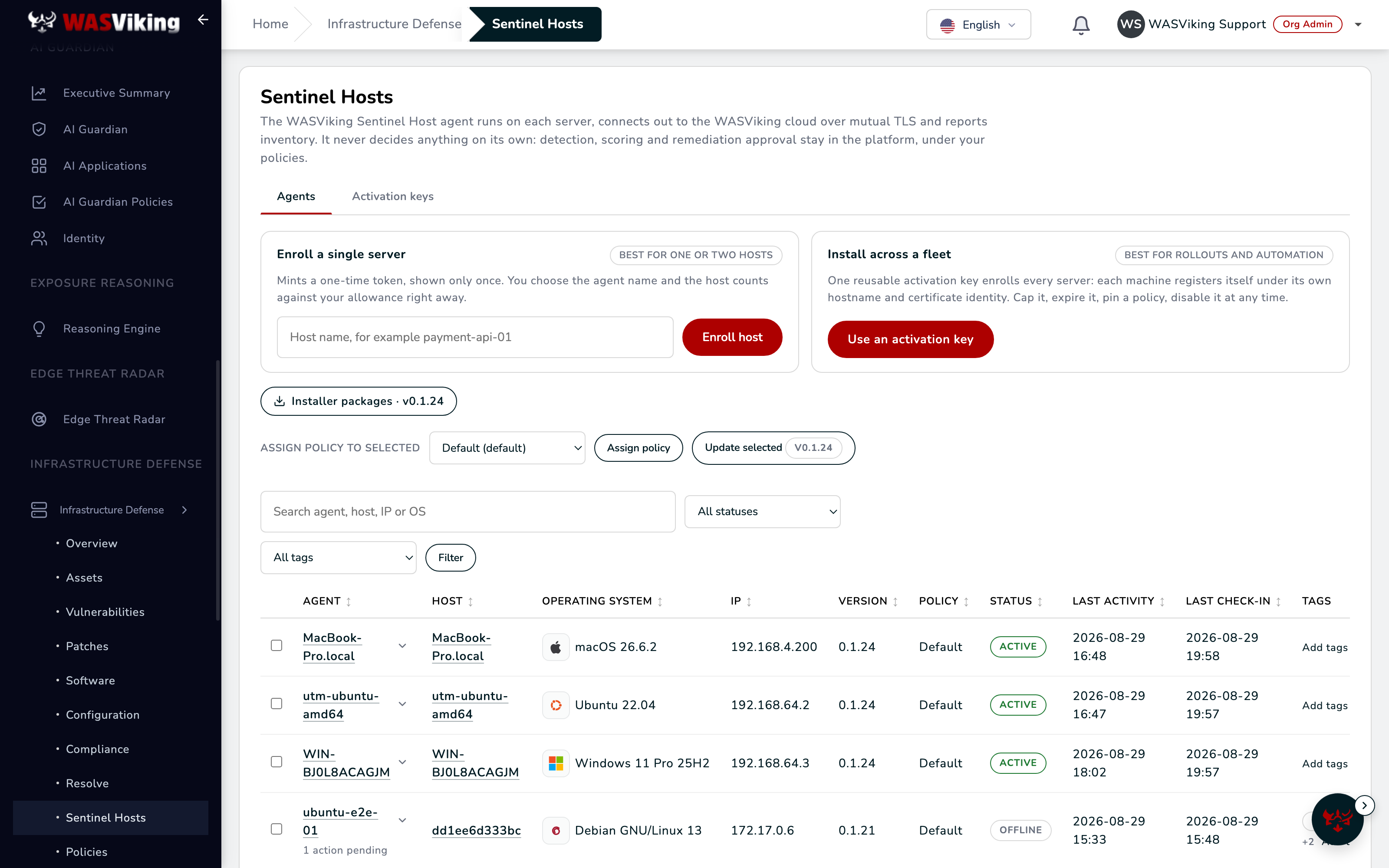Click the AI Applications grid icon
1389x868 pixels.
tap(39, 166)
